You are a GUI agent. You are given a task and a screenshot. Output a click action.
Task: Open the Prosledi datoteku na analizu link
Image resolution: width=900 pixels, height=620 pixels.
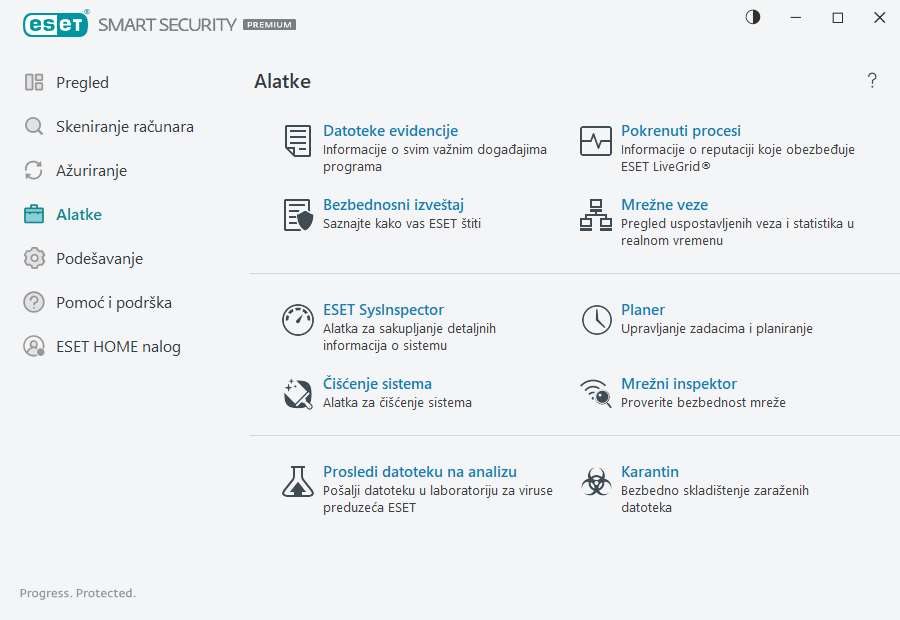[x=420, y=472]
